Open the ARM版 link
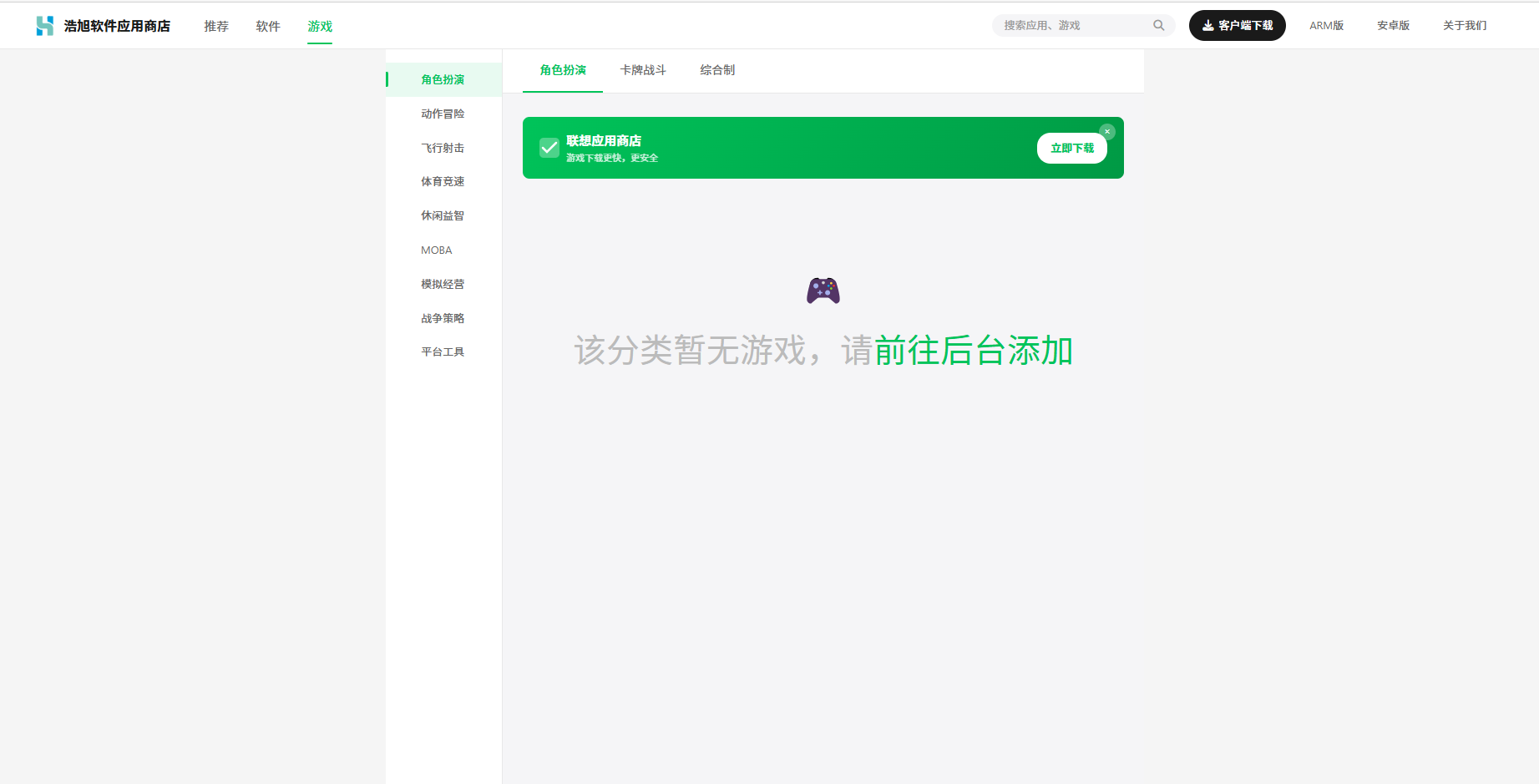The image size is (1539, 784). click(1326, 25)
